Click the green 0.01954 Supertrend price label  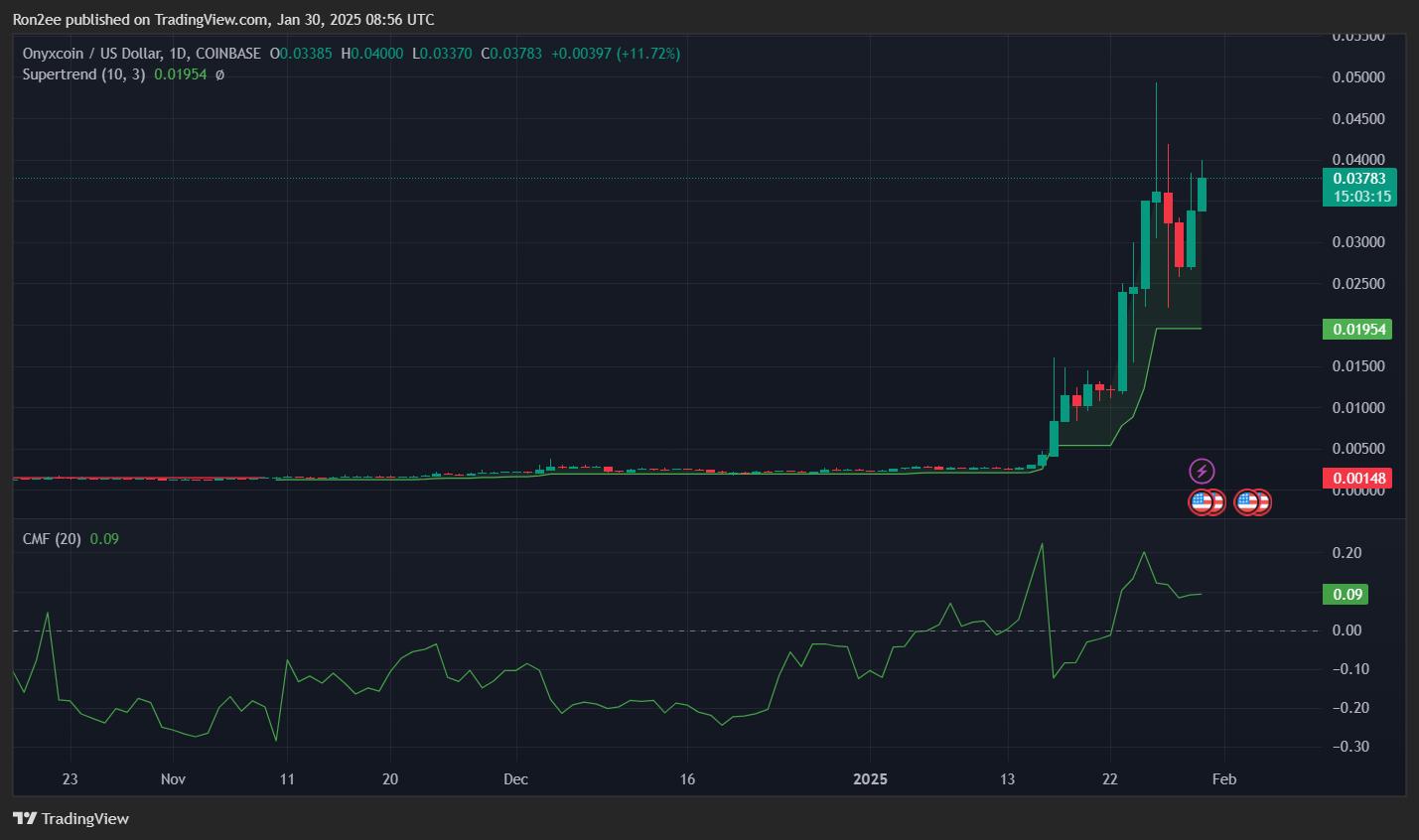coord(1357,329)
